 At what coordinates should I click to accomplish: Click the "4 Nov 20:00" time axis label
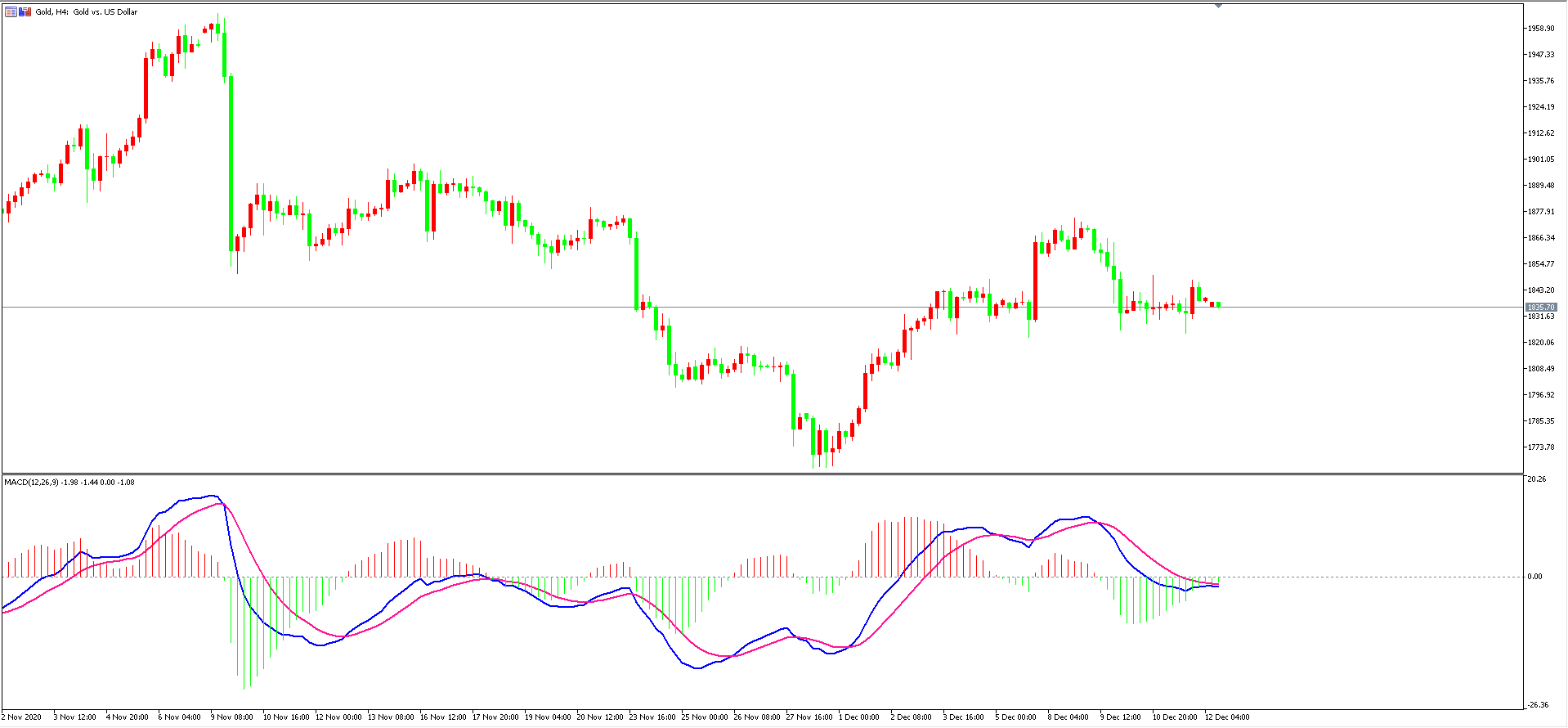tap(128, 717)
